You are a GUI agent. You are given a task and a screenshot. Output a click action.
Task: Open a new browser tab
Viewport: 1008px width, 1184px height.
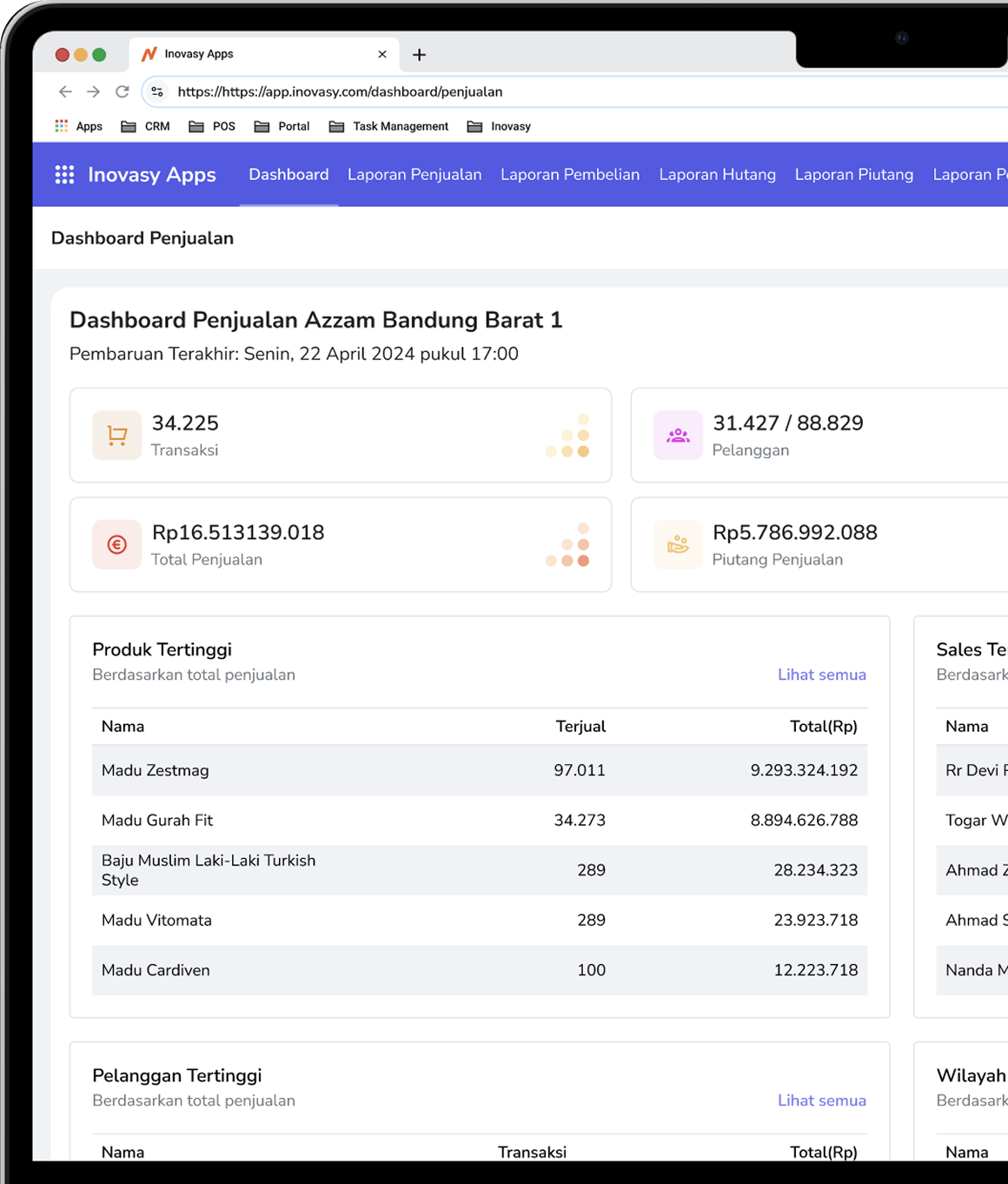(x=419, y=55)
